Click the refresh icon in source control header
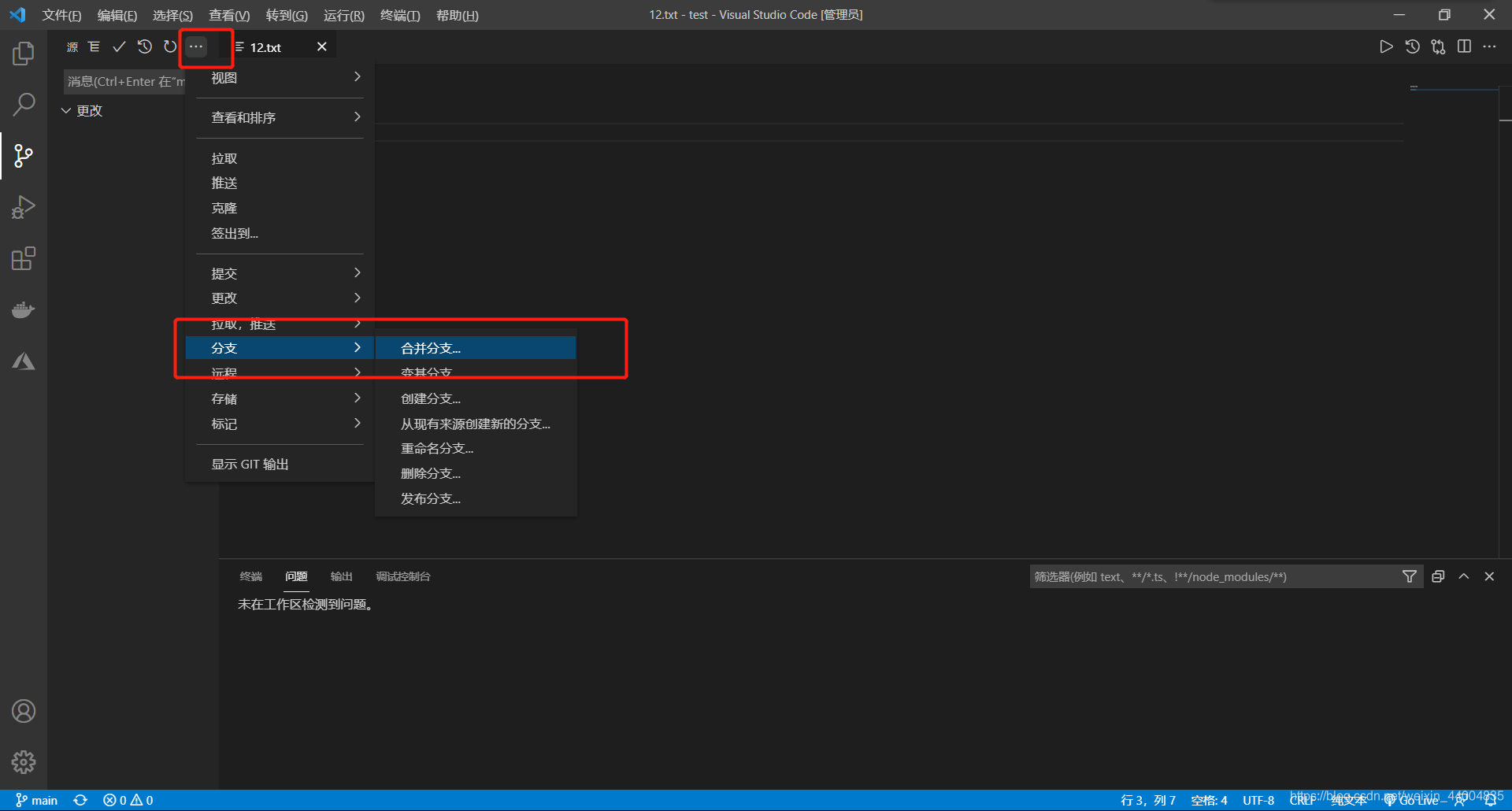Viewport: 1512px width, 811px height. (x=170, y=46)
